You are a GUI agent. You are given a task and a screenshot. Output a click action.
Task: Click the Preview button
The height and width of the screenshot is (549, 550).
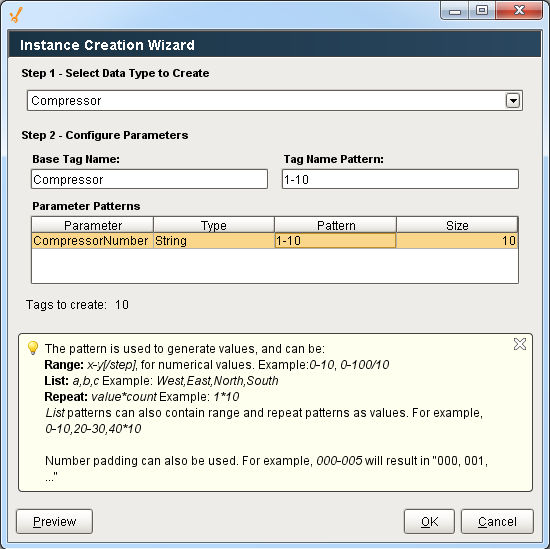point(54,522)
